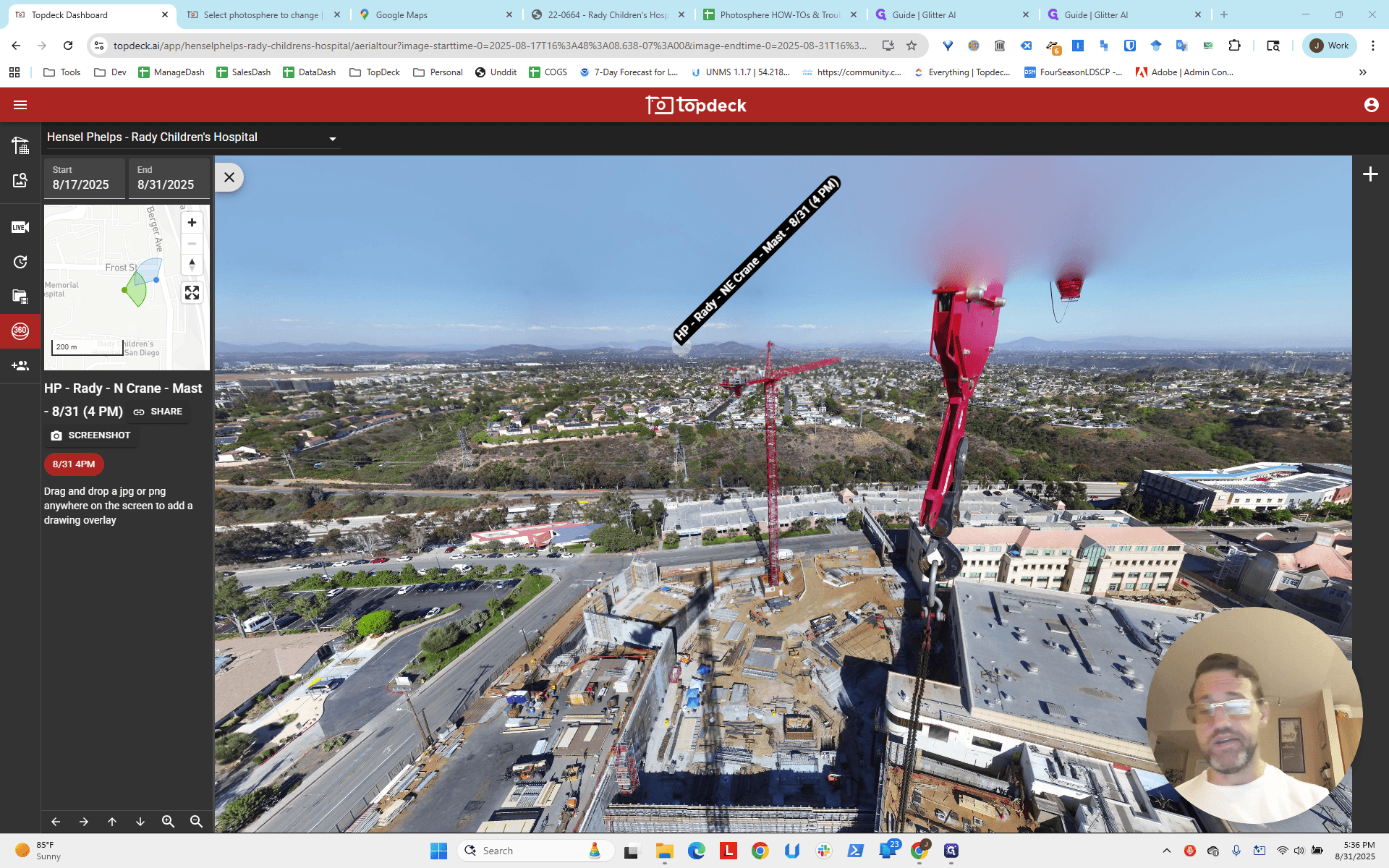Click the green marker on mini map
Screen dimensions: 1389x868
[x=124, y=290]
